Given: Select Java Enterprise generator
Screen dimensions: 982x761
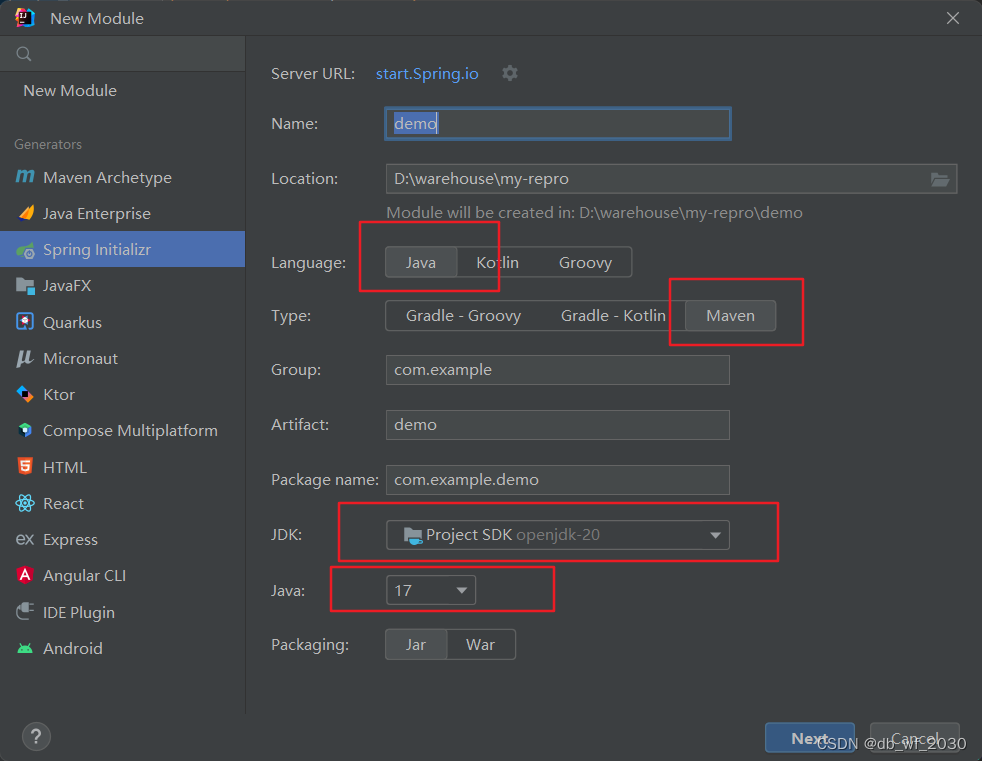Looking at the screenshot, I should 123,214.
